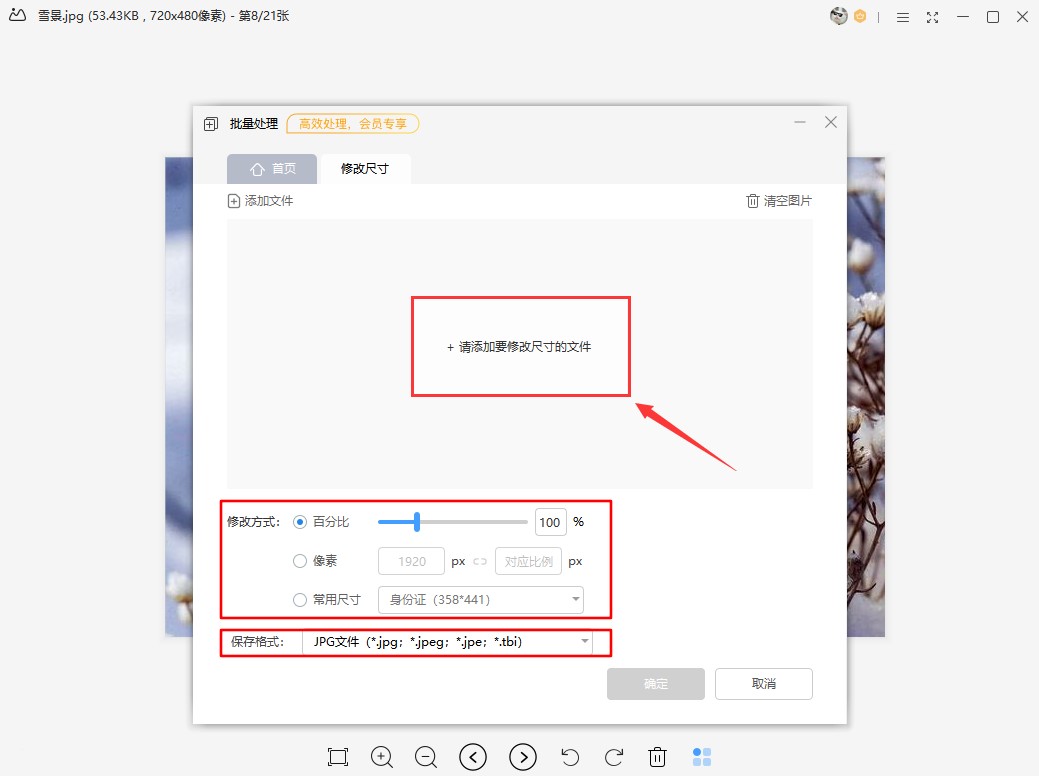Click the aspect ratio link icon
The image size is (1039, 776).
(480, 561)
